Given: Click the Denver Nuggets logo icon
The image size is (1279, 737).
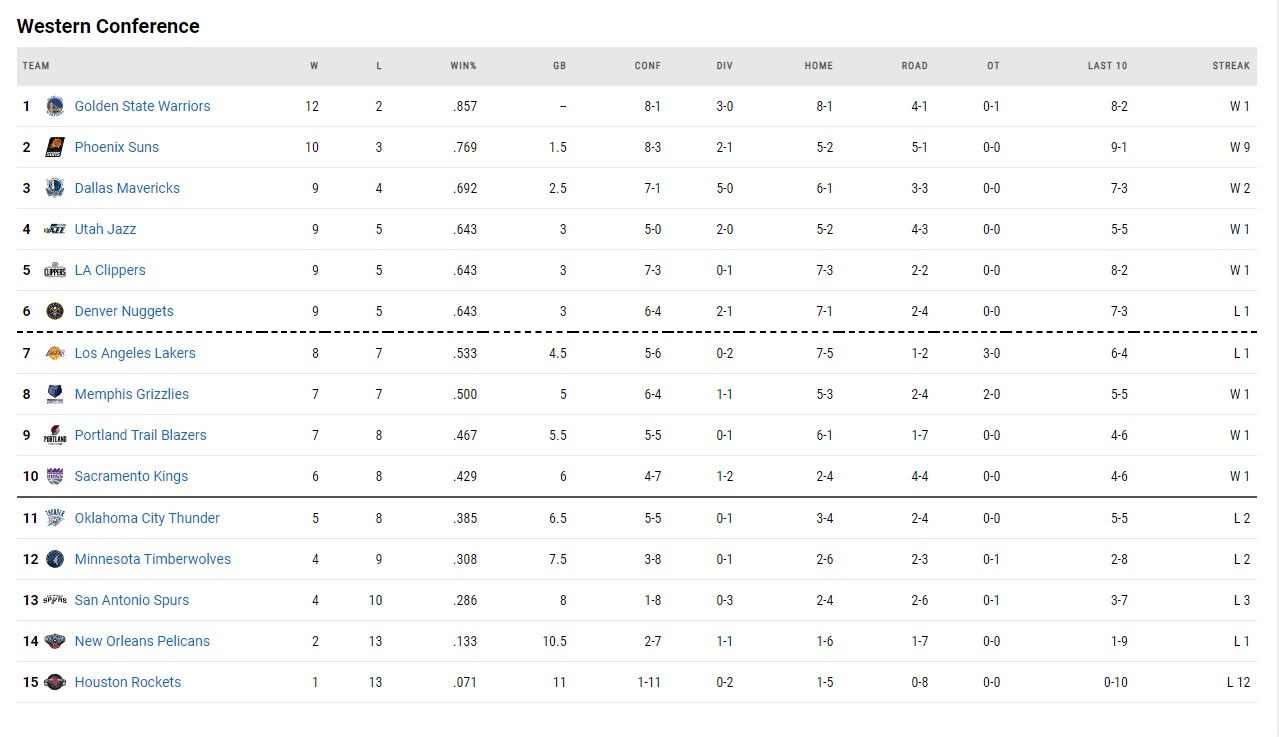Looking at the screenshot, I should [x=55, y=311].
